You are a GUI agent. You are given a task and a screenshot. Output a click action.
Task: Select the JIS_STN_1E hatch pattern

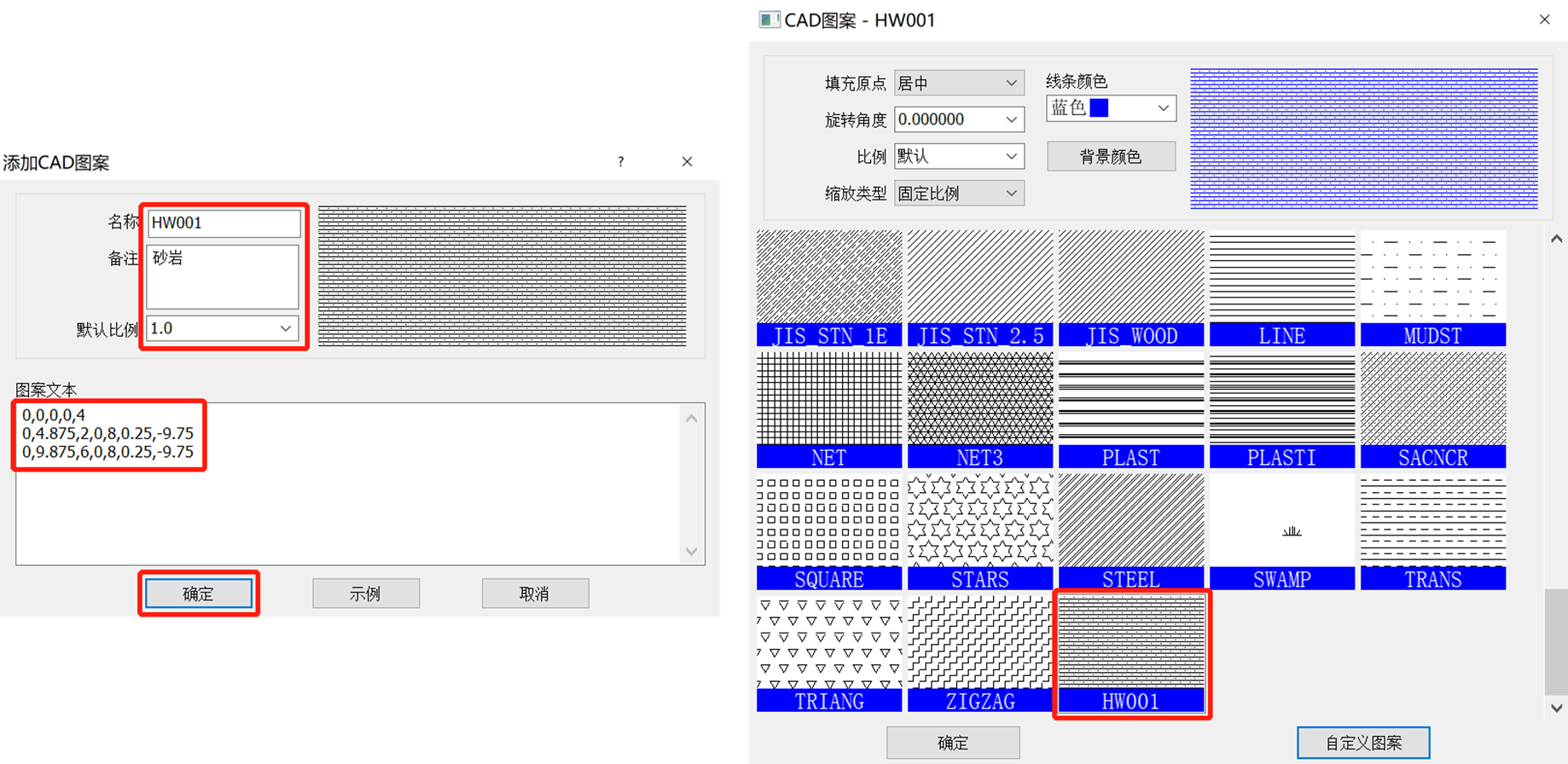828,287
